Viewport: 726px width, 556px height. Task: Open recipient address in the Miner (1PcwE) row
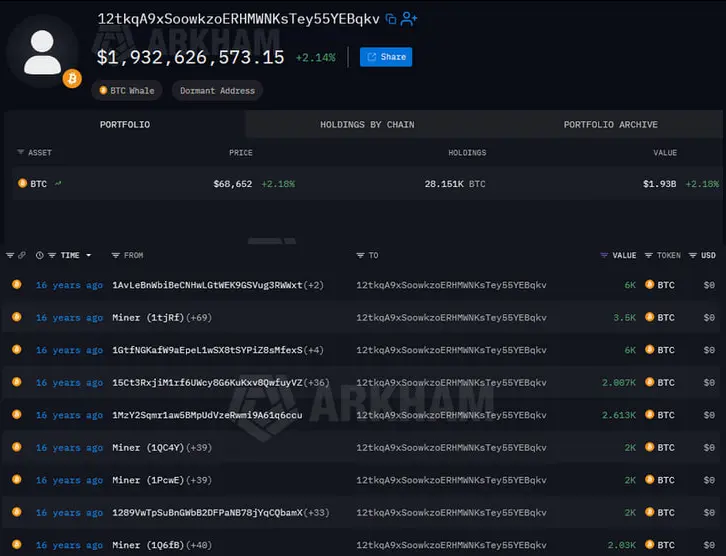(451, 480)
